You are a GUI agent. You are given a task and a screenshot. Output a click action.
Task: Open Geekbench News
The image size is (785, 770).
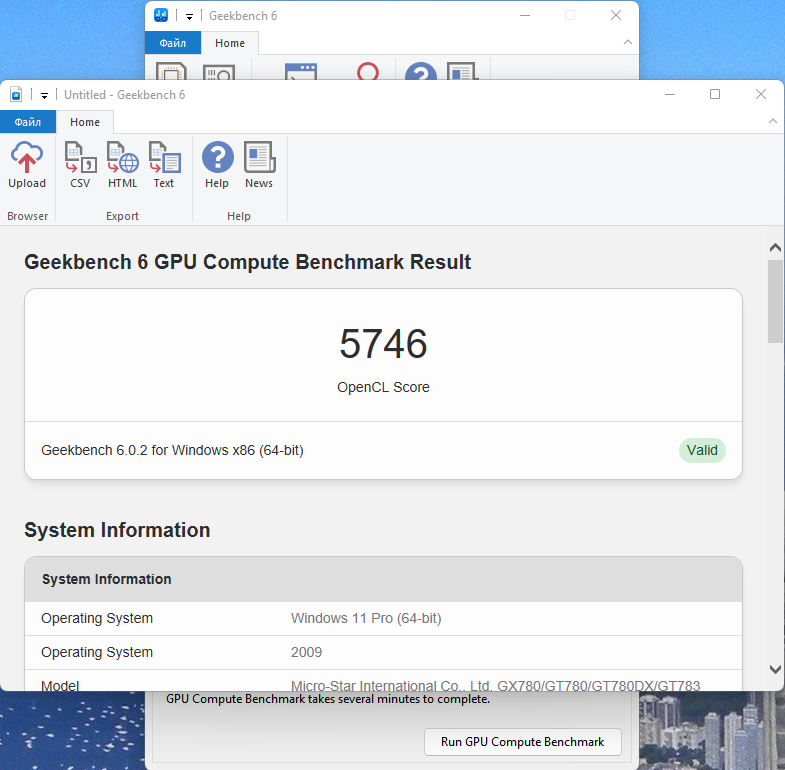259,165
